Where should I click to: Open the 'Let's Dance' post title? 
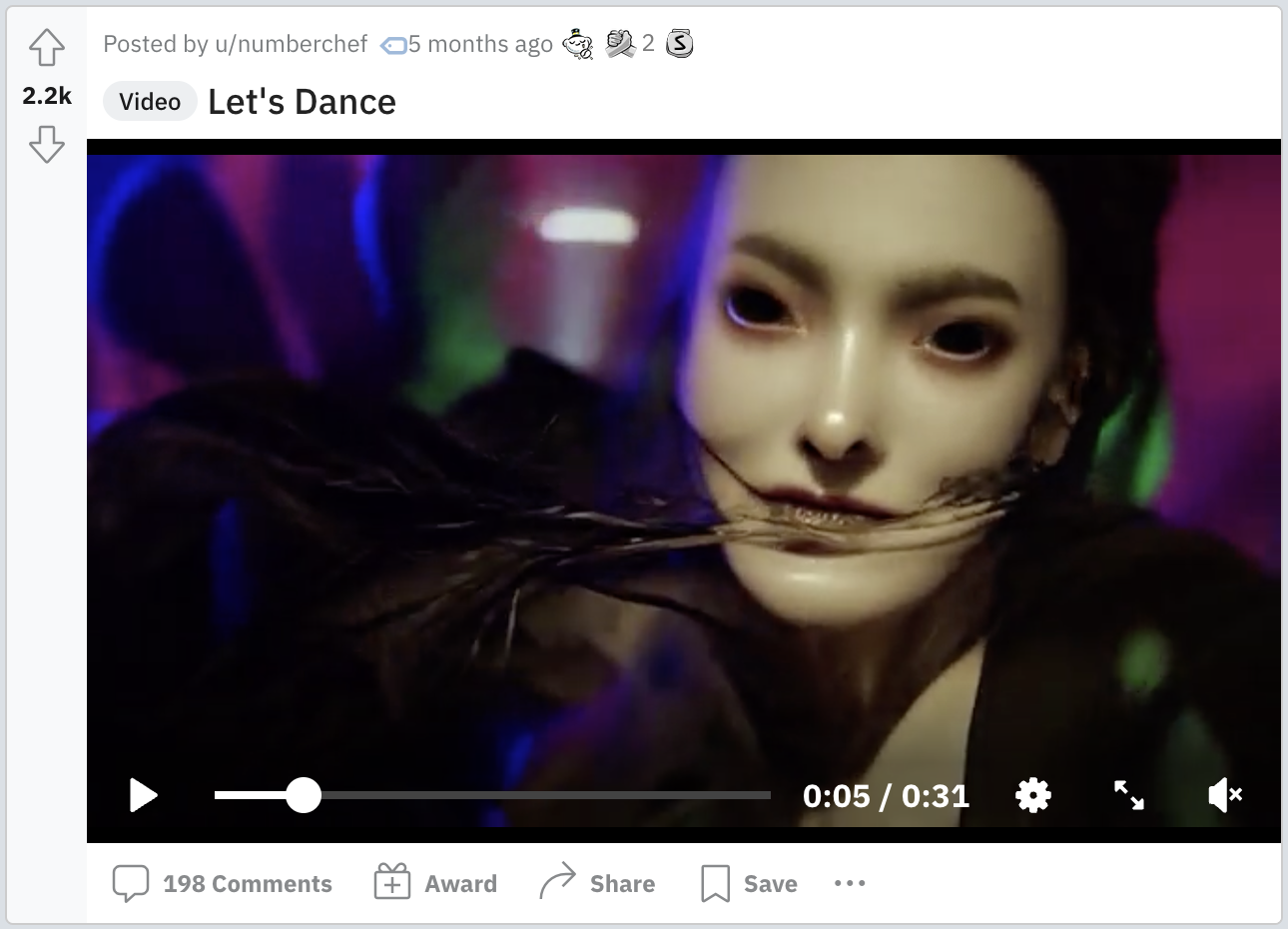click(x=302, y=102)
